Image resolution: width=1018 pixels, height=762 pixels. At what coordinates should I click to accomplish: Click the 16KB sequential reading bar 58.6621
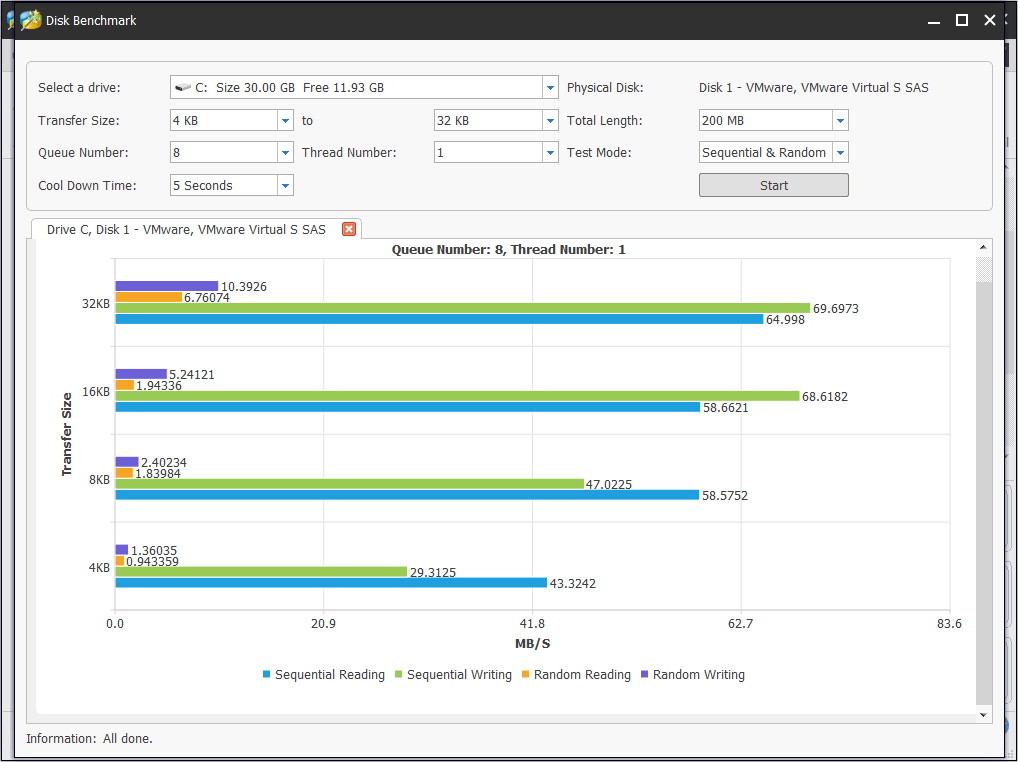(408, 407)
